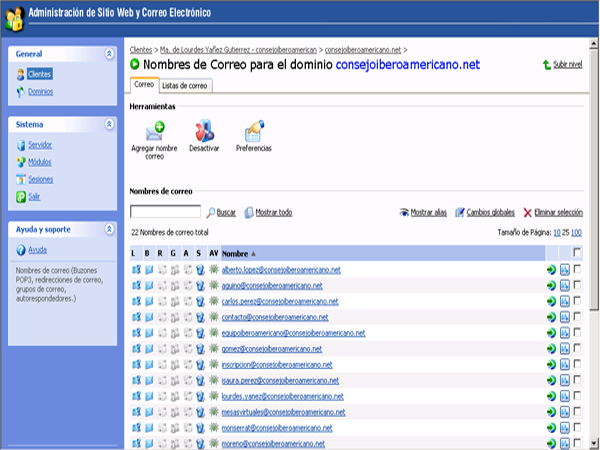Click the Mostrar todo icon
The width and height of the screenshot is (600, 450).
(x=249, y=213)
